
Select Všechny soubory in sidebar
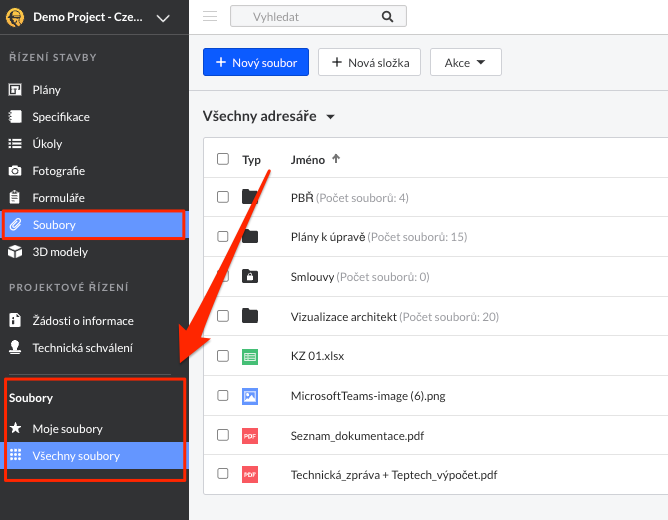(76, 456)
